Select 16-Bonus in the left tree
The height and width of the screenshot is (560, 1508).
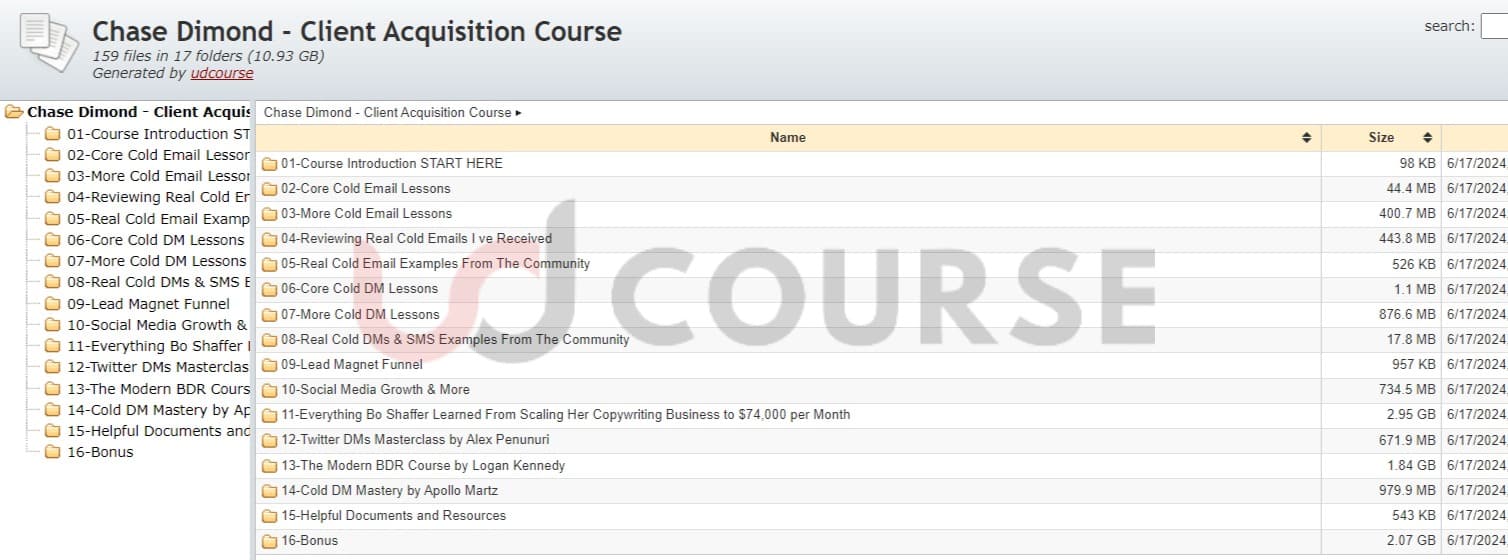[x=99, y=452]
